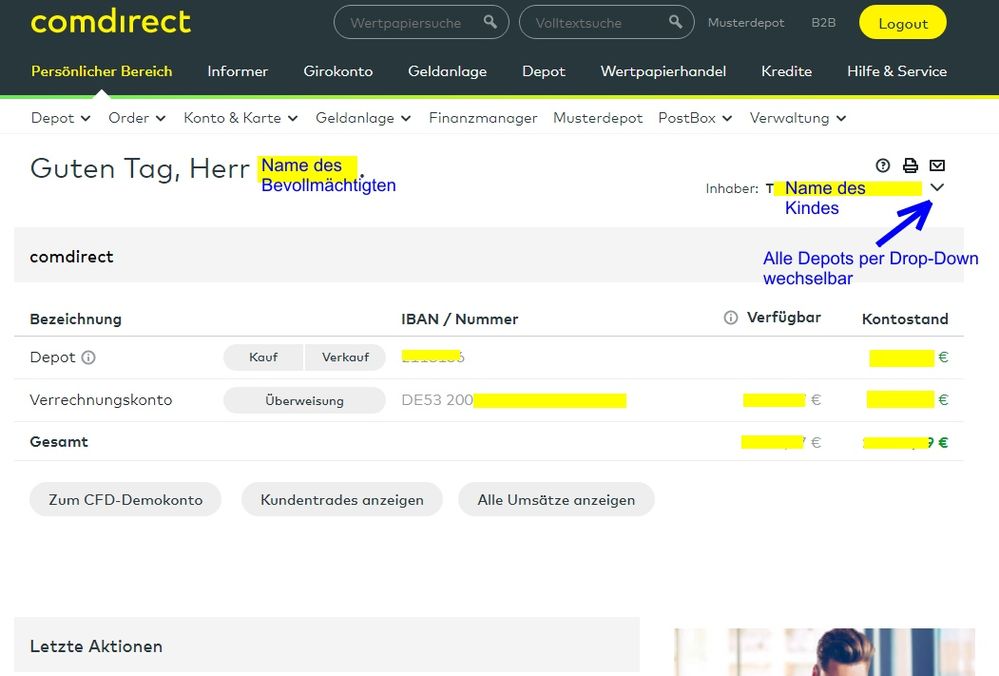999x676 pixels.
Task: Click the Wertpapiersuche magnifier icon
Action: (x=489, y=21)
